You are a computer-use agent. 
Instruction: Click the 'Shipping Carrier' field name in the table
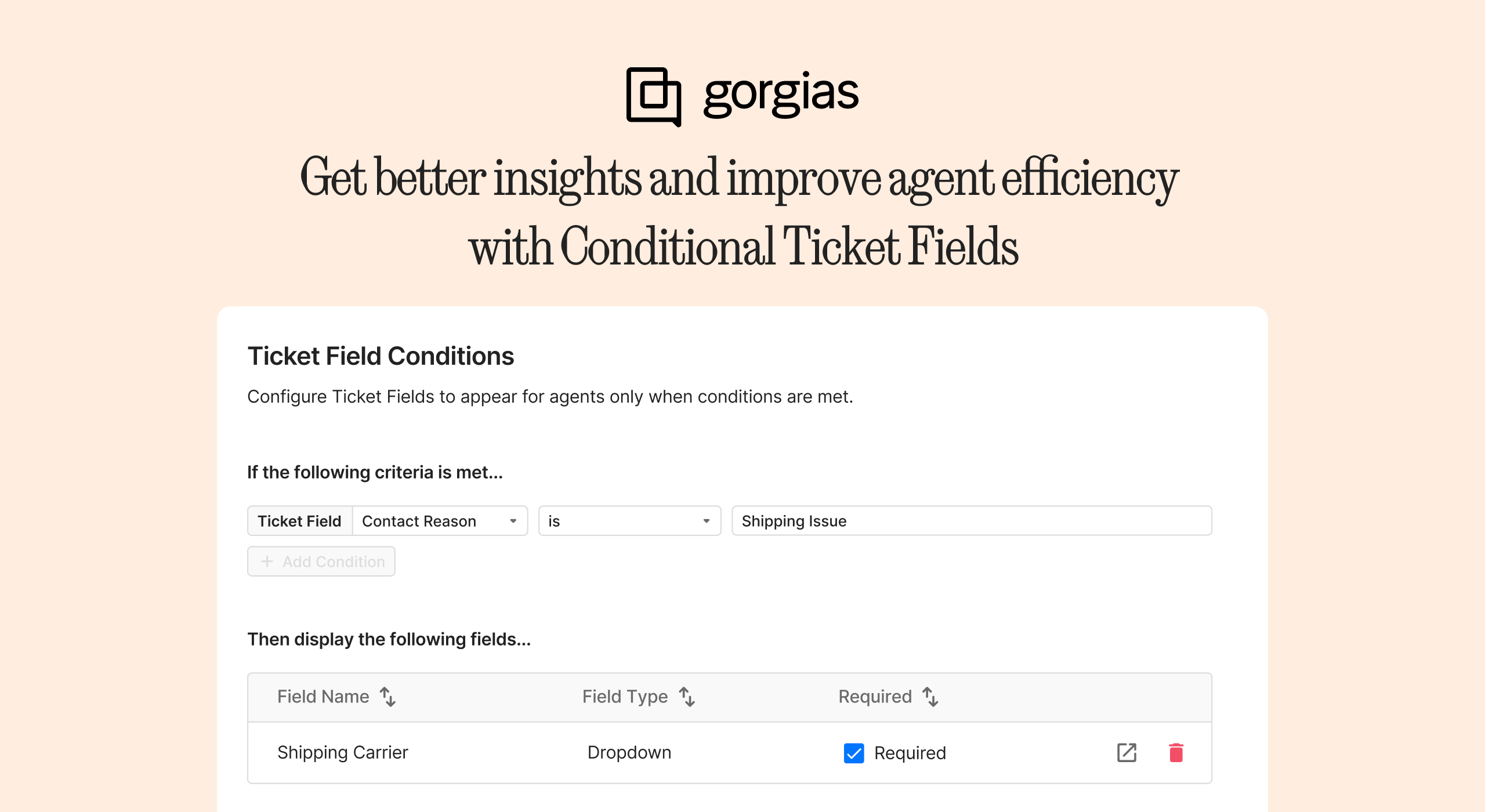point(342,751)
